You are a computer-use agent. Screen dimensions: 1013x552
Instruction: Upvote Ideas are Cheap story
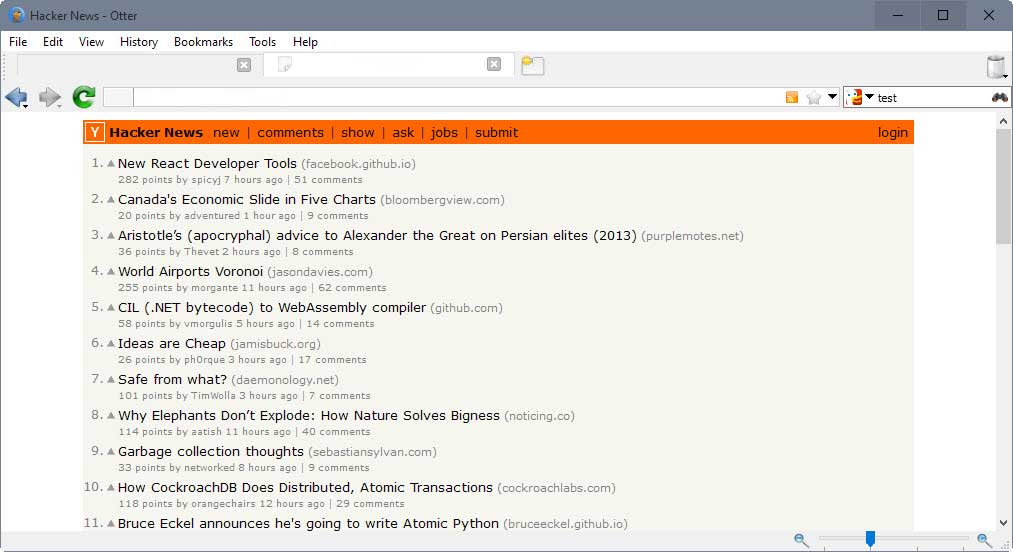pyautogui.click(x=110, y=343)
